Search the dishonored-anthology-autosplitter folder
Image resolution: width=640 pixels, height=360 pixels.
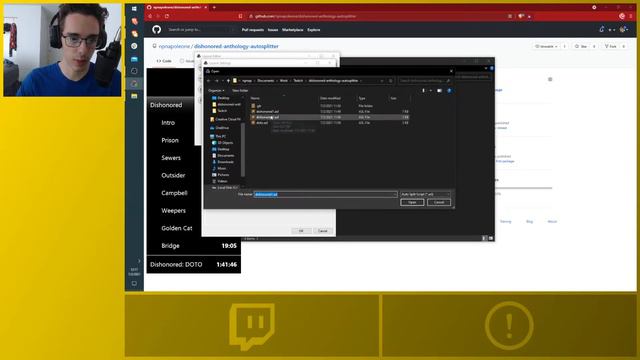424,81
